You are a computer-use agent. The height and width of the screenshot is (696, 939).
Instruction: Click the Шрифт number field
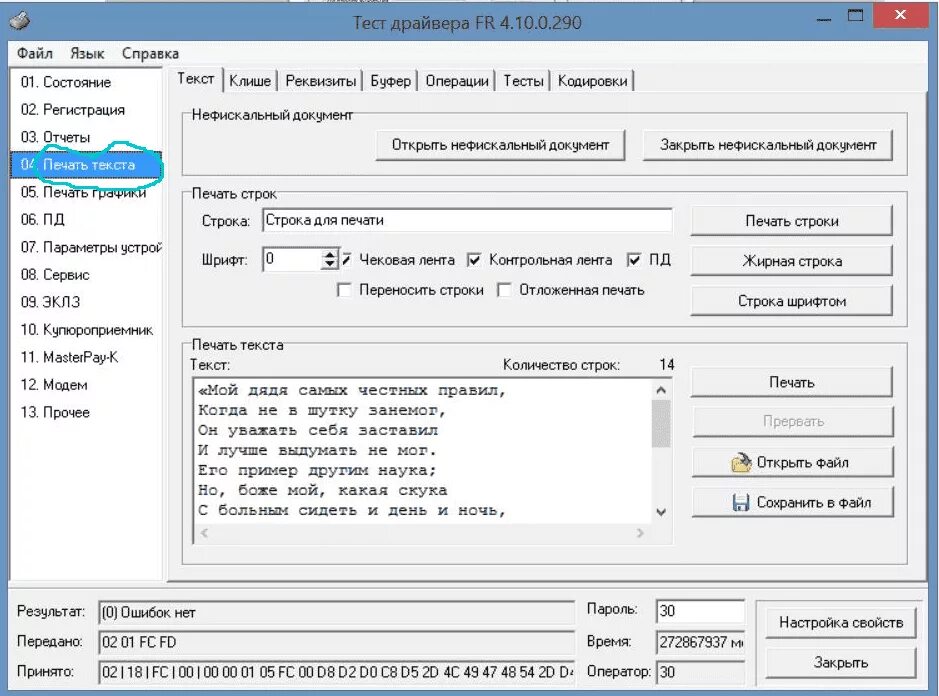tap(292, 259)
